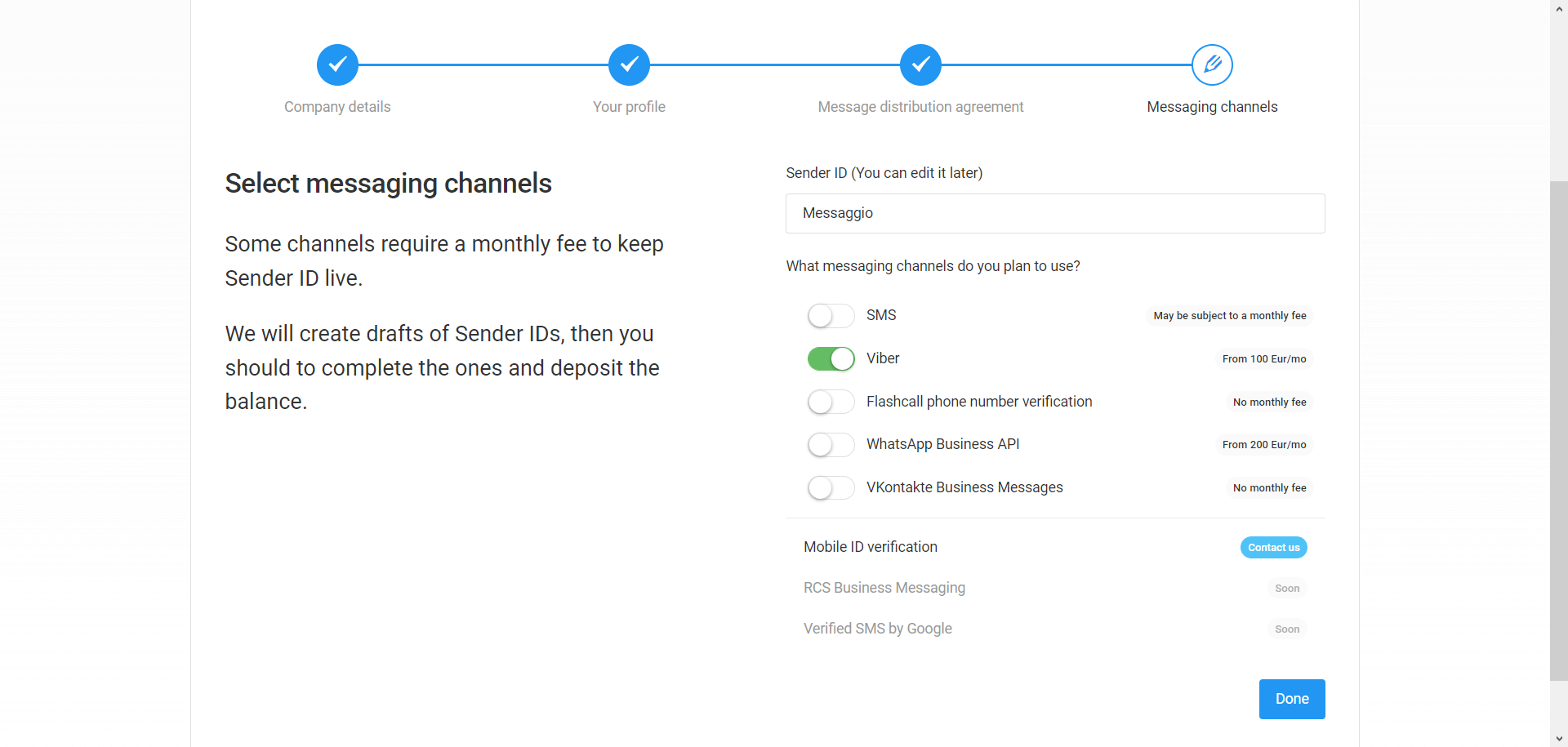Open Message distribution agreement step label
This screenshot has height=747, width=1568.
pos(920,107)
